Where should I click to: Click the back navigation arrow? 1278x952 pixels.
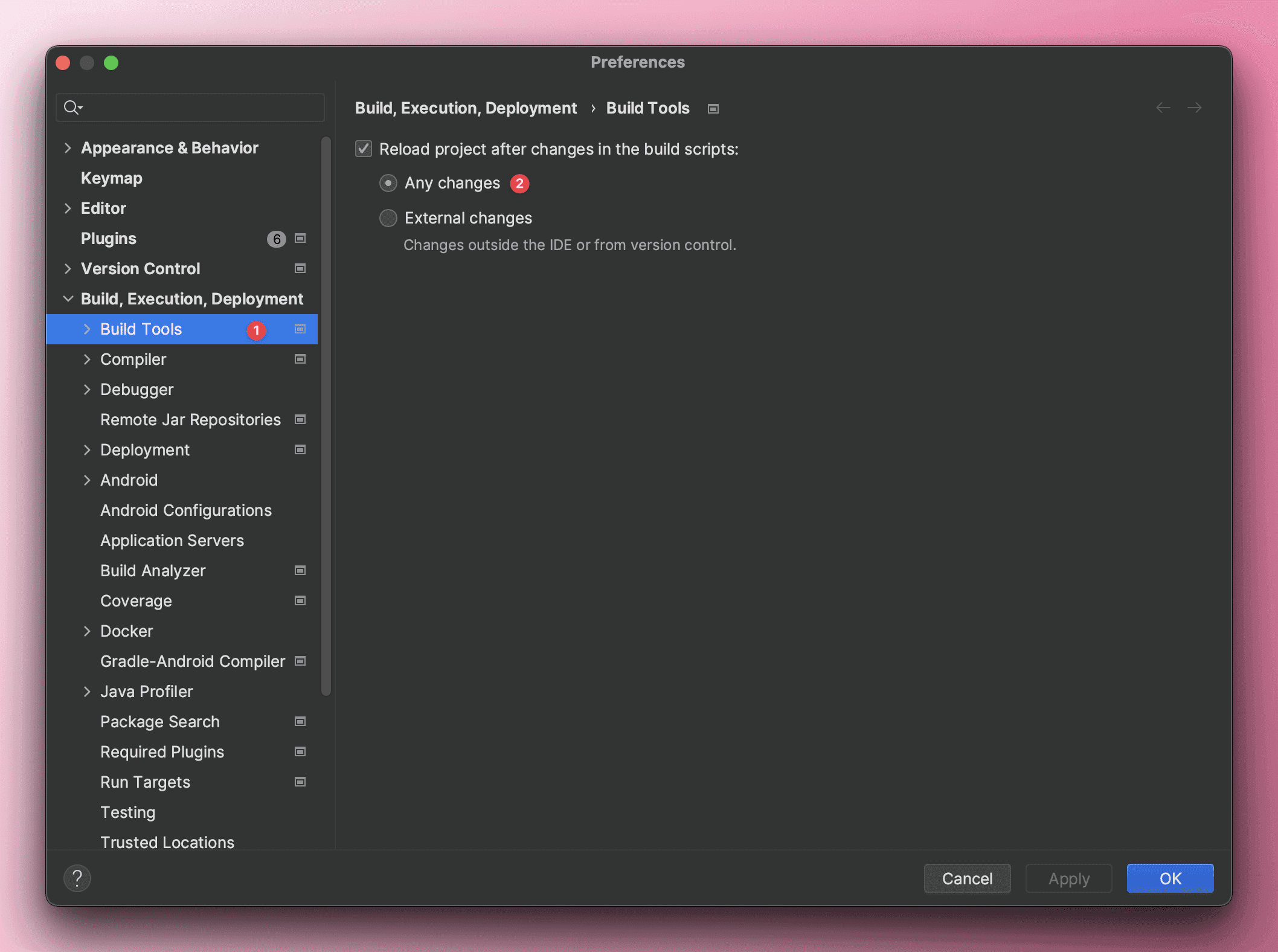click(1163, 108)
